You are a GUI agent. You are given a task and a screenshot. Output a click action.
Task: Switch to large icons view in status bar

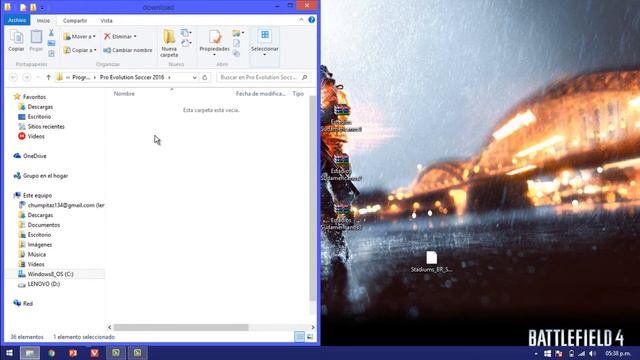coord(310,337)
